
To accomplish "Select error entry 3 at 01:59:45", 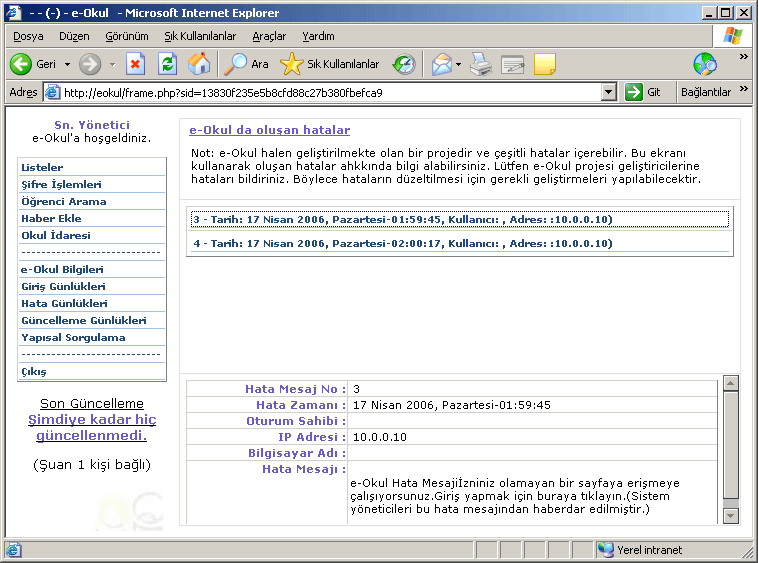I will click(460, 219).
